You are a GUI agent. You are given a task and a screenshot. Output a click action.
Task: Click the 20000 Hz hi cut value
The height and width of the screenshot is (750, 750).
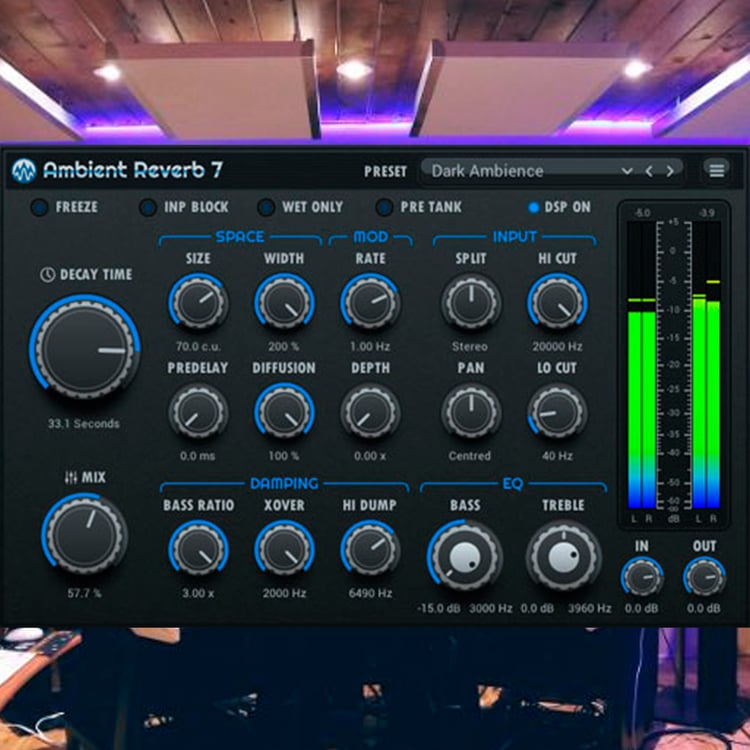557,346
